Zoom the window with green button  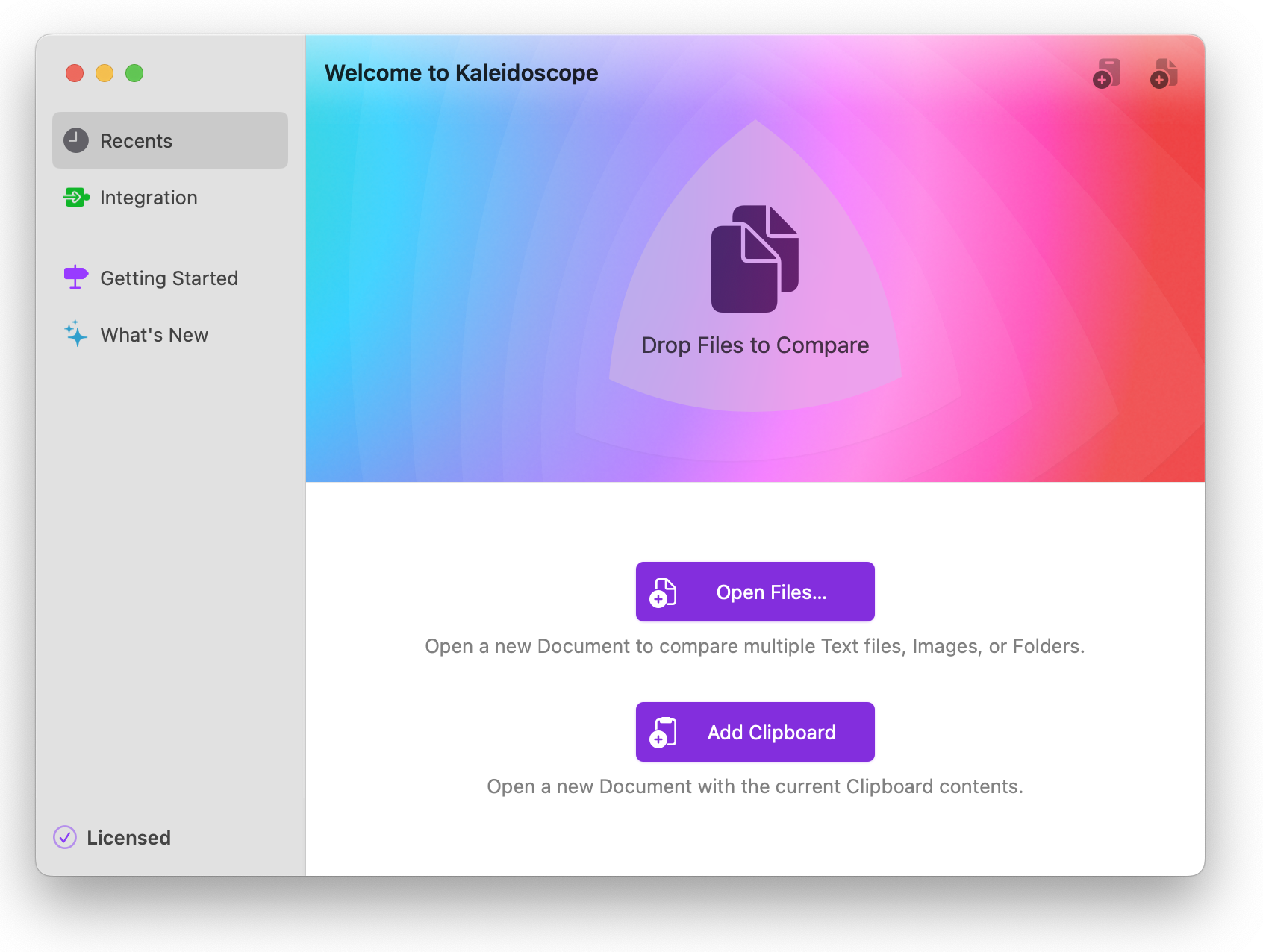pyautogui.click(x=134, y=73)
